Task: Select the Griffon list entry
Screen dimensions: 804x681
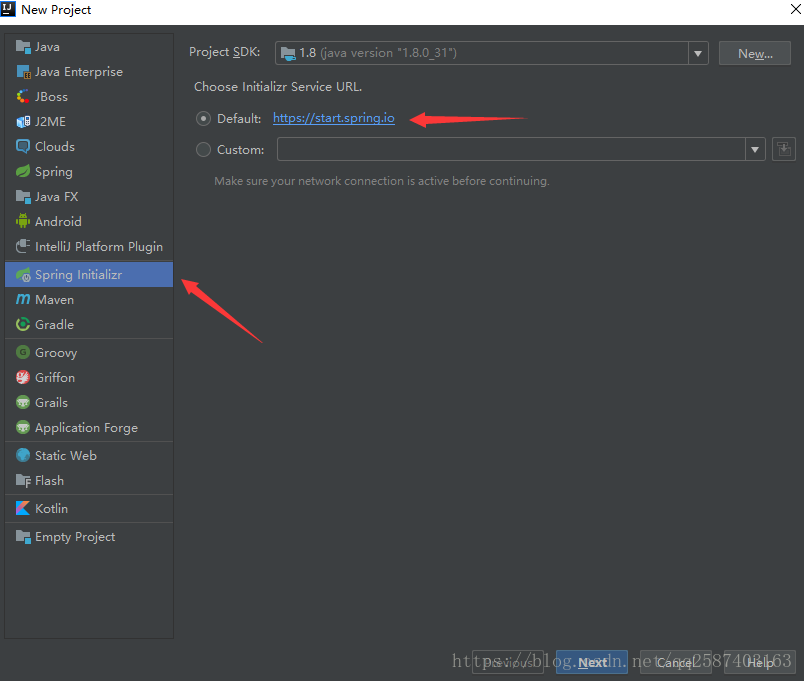Action: tap(89, 377)
